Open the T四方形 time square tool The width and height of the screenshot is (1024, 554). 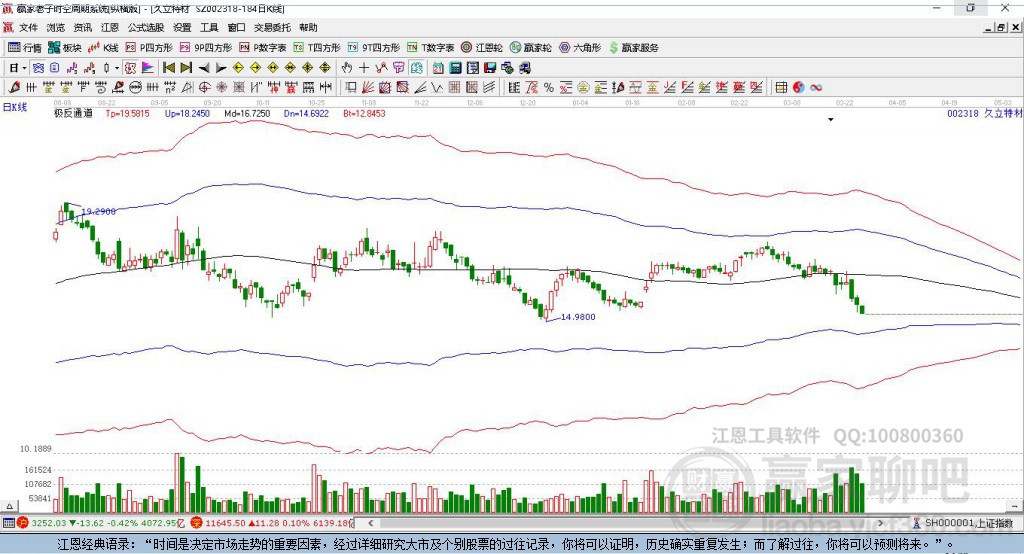[317, 48]
